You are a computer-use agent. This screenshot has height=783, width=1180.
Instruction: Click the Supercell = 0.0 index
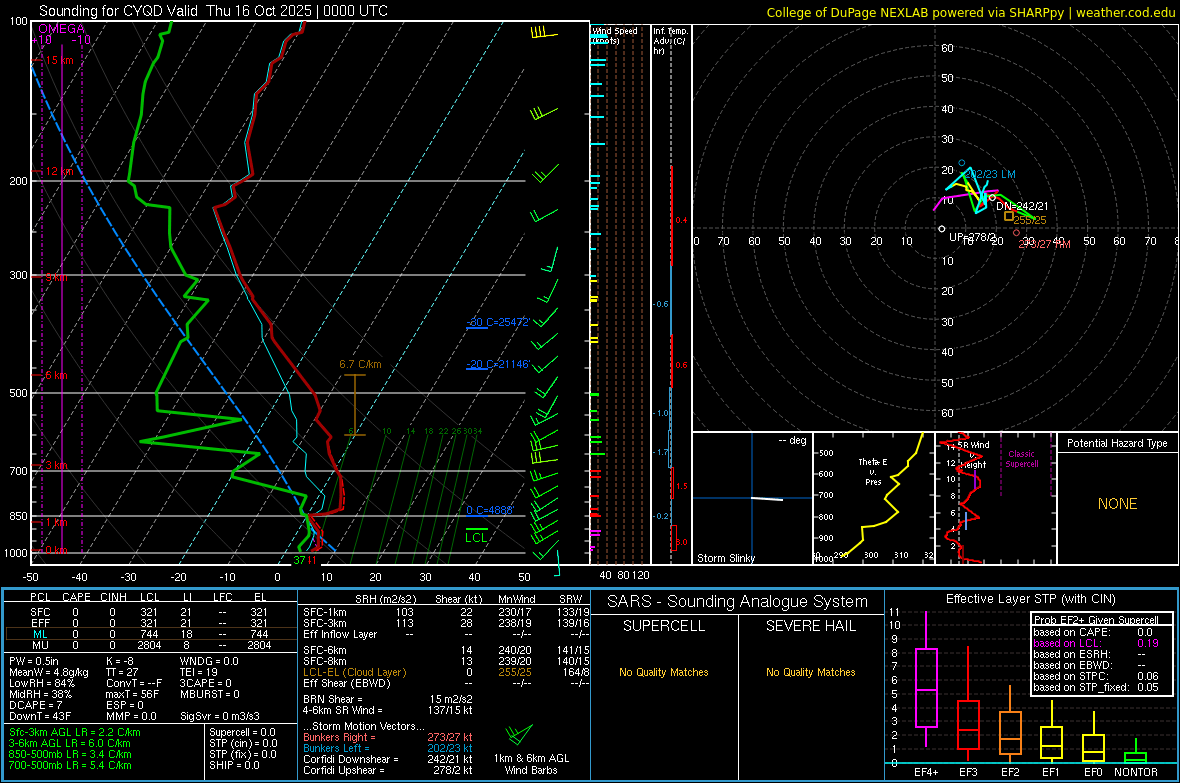point(242,732)
